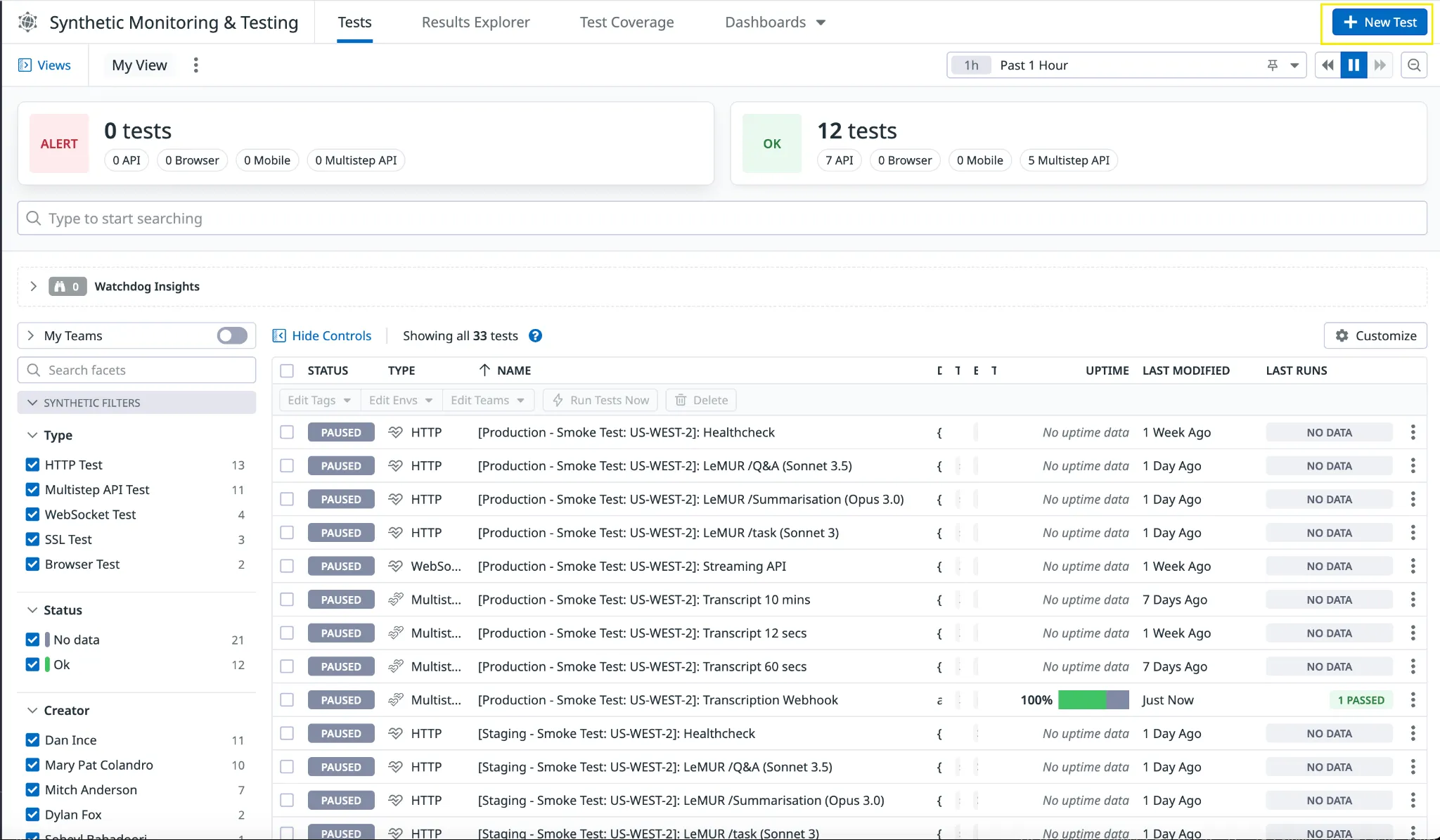
Task: Switch to Results Explorer tab
Action: [475, 22]
